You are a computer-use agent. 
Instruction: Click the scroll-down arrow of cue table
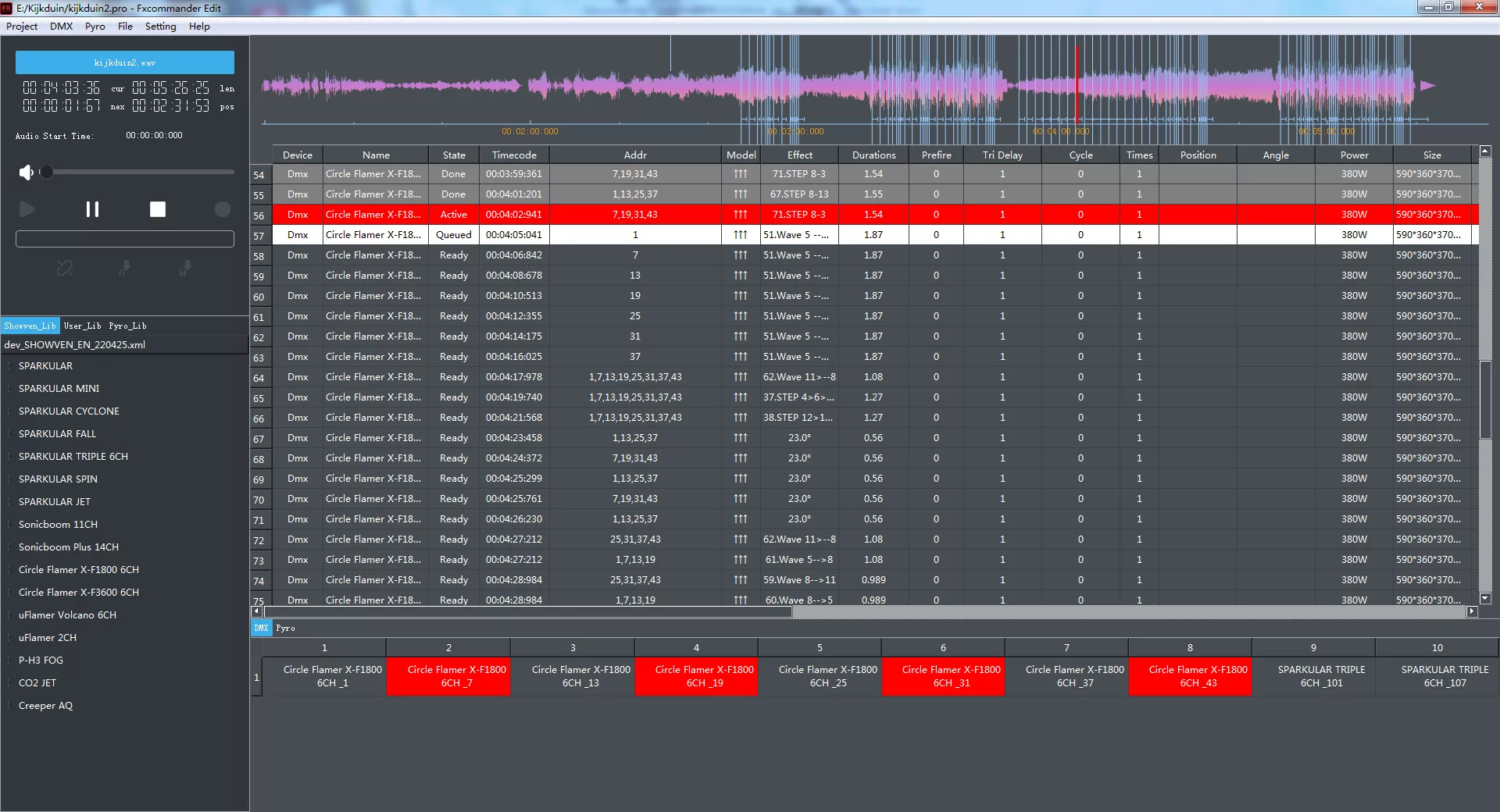point(1485,599)
